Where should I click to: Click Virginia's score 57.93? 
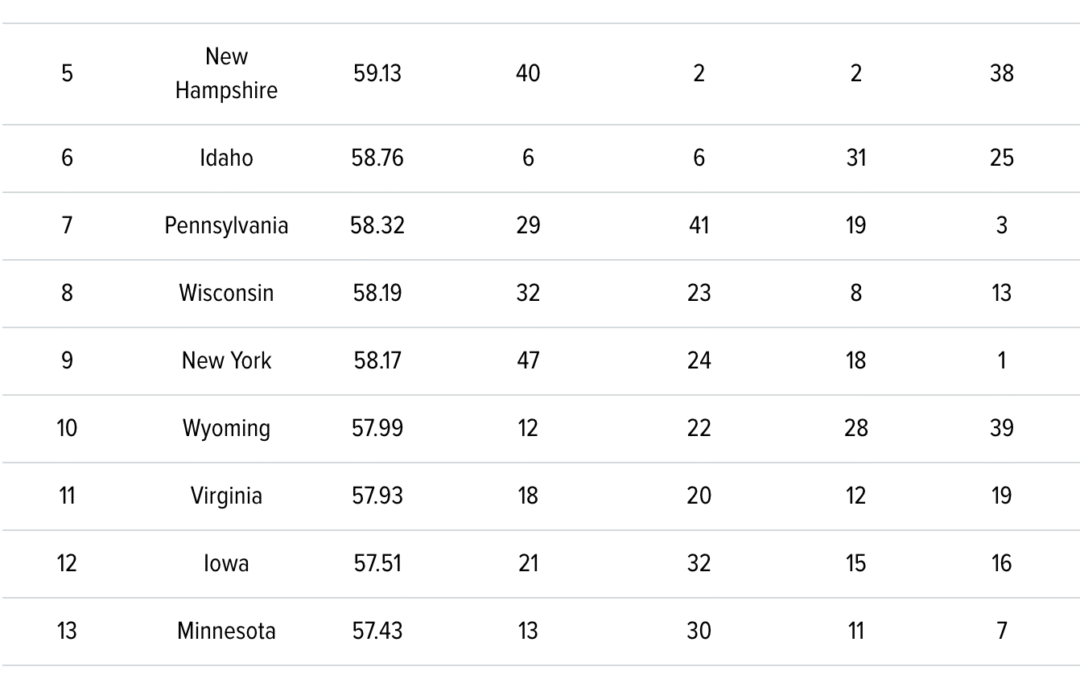(x=377, y=496)
